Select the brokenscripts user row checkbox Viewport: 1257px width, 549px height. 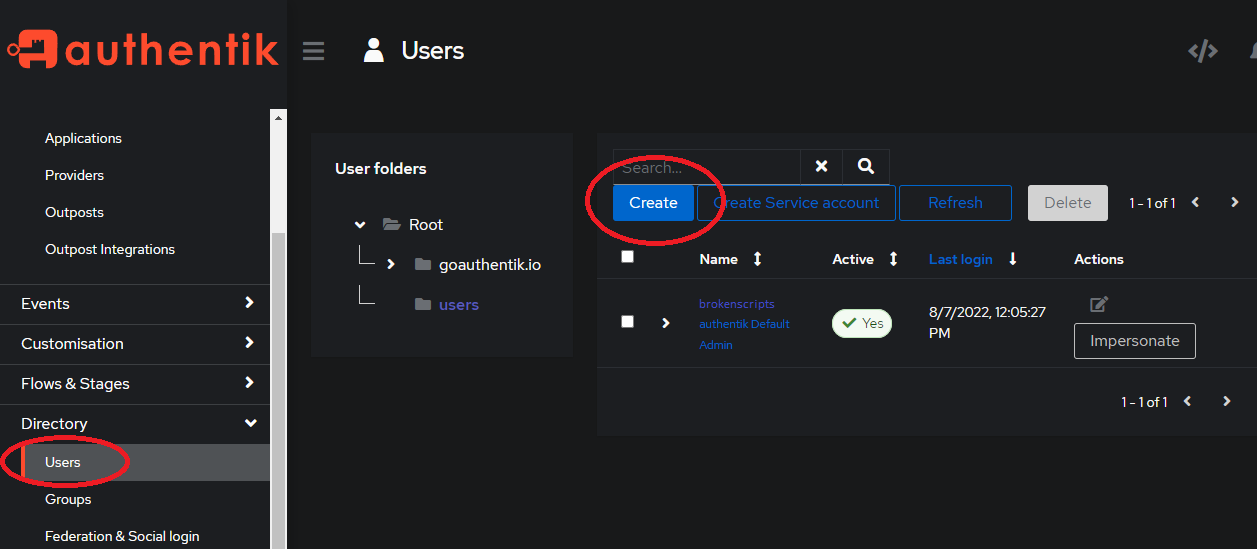pyautogui.click(x=627, y=322)
